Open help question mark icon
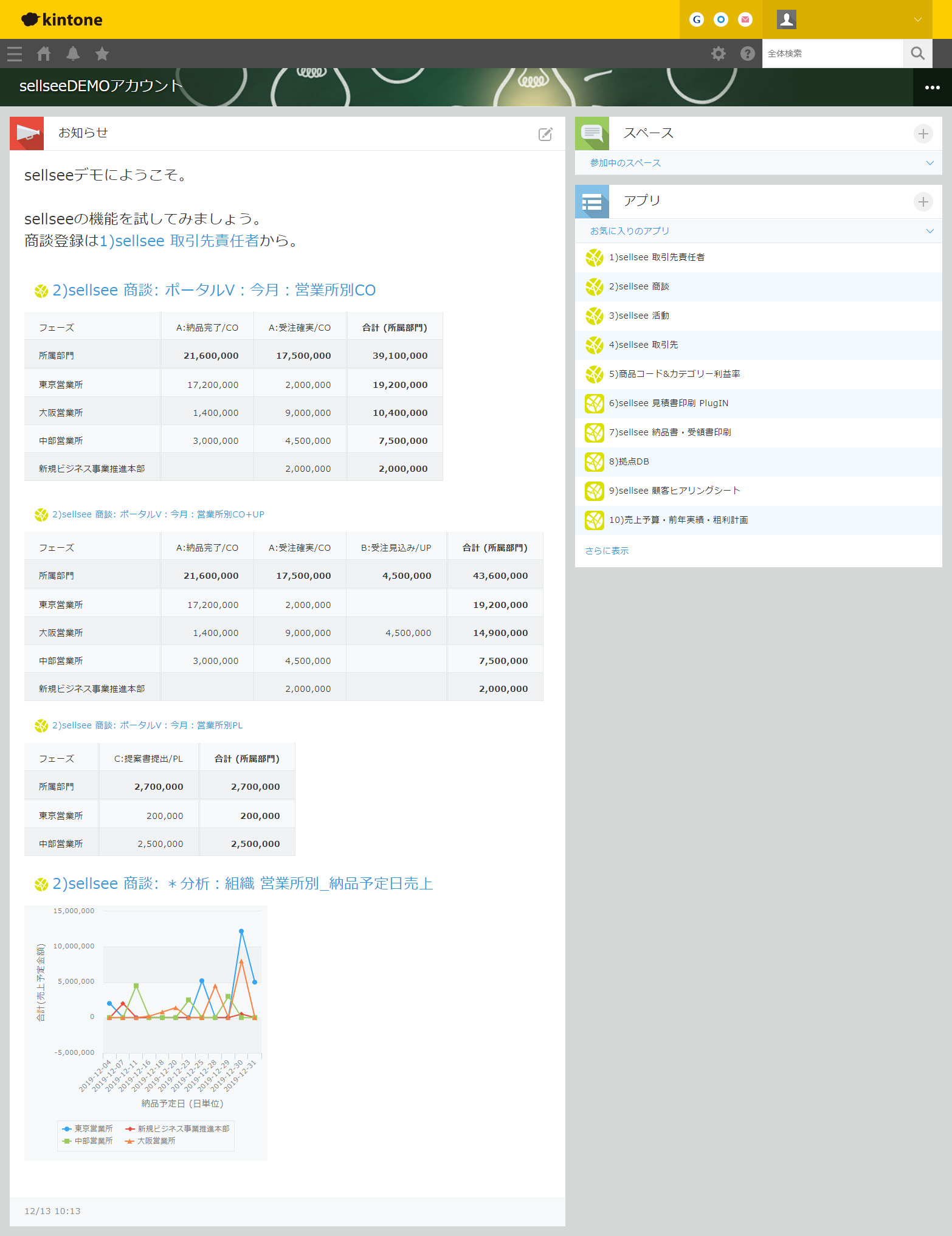Viewport: 952px width, 1236px height. pos(748,54)
